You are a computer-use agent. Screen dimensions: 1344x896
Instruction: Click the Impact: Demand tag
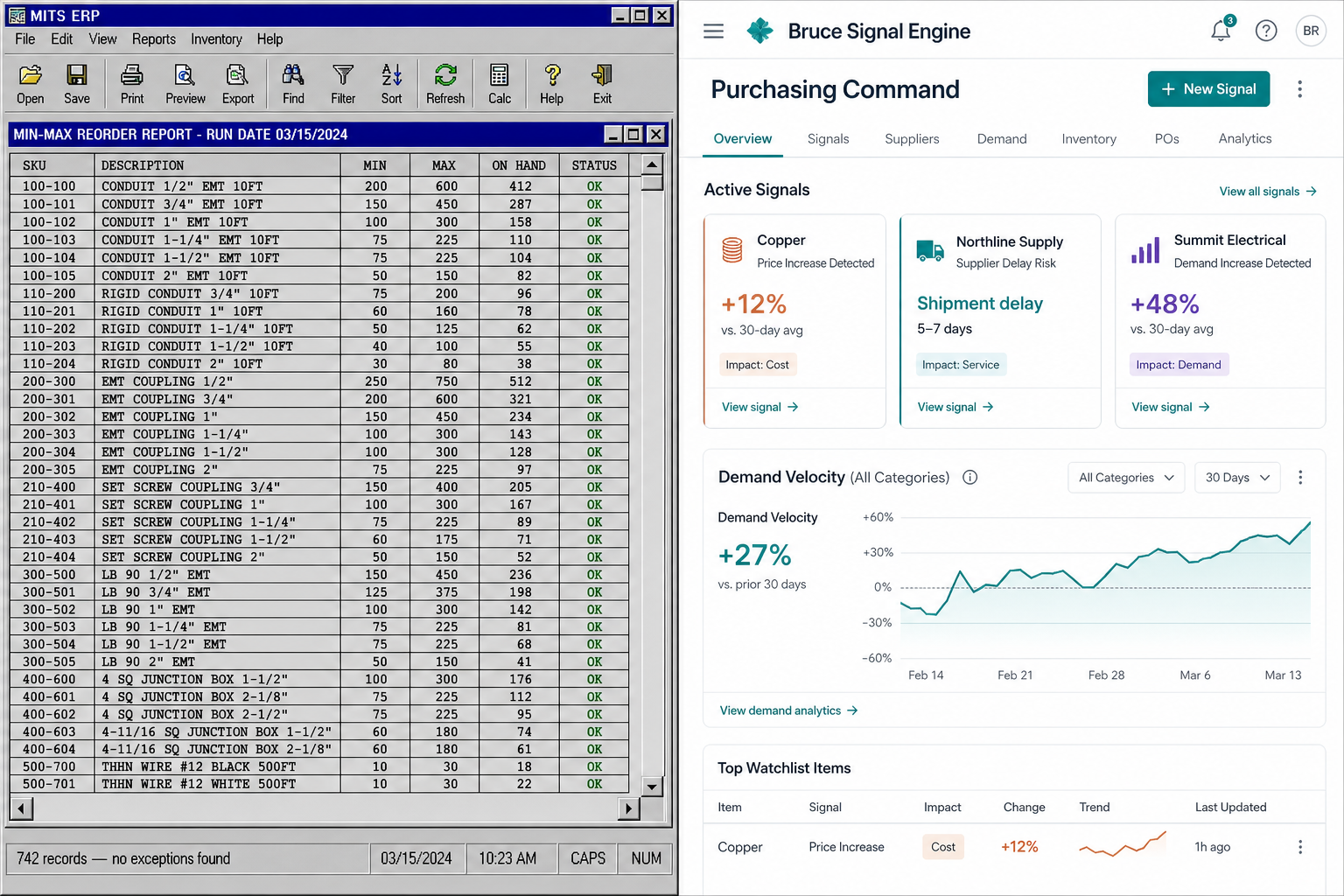(x=1179, y=365)
